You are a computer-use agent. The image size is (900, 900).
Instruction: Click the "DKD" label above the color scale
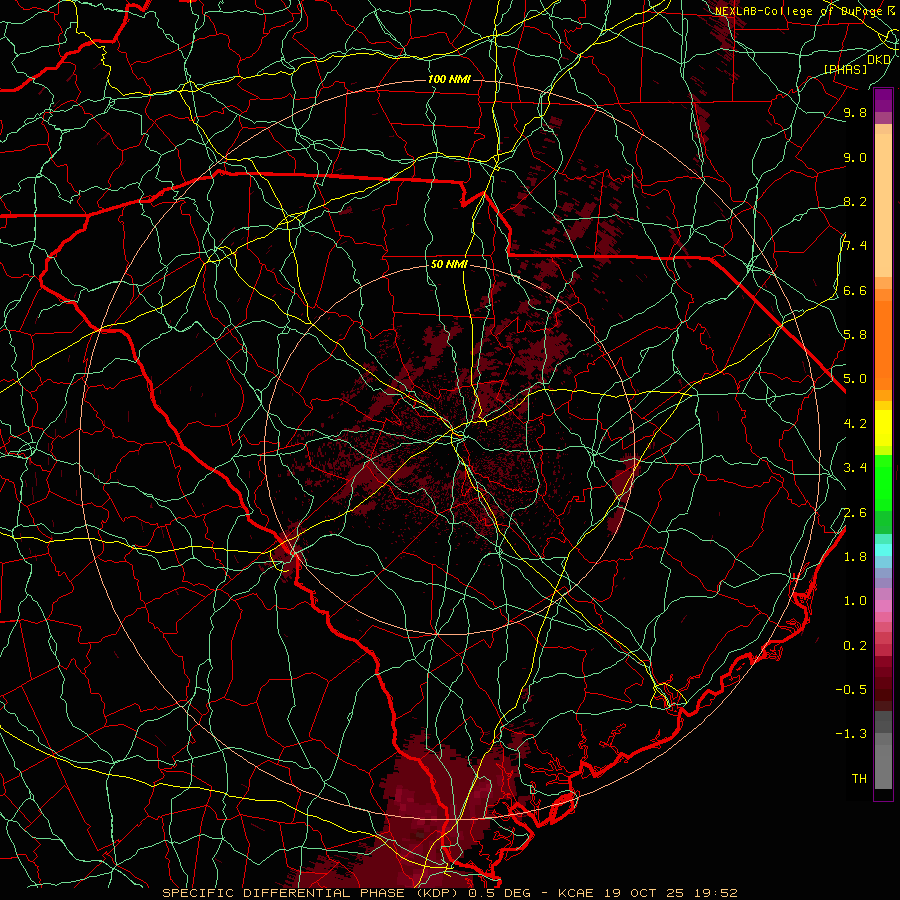pos(879,60)
